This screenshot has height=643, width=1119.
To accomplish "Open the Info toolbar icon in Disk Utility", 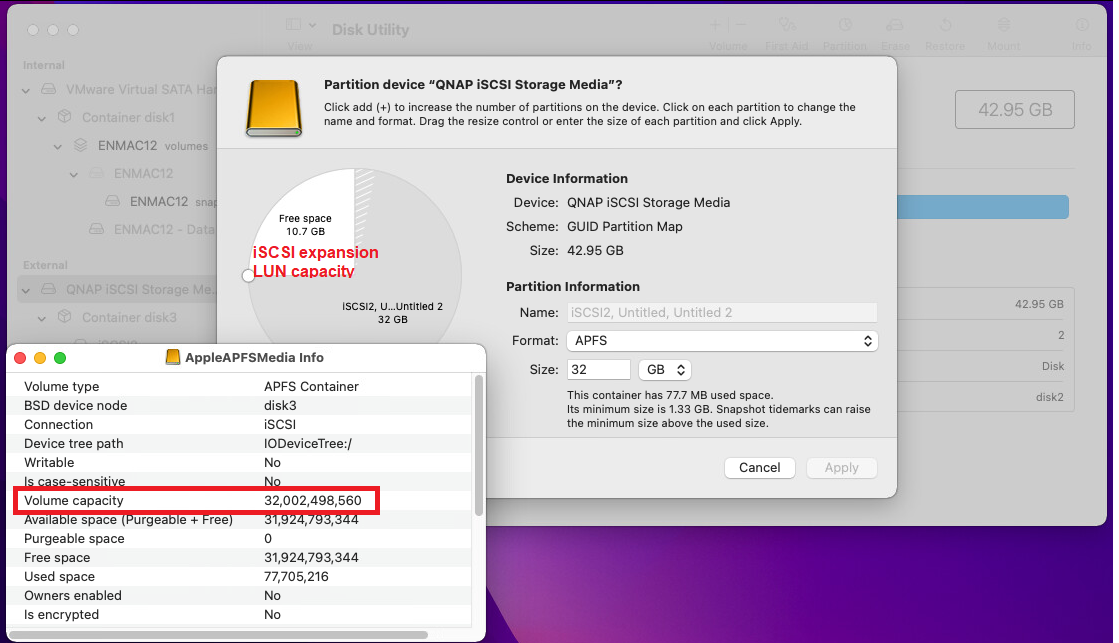I will point(1082,26).
